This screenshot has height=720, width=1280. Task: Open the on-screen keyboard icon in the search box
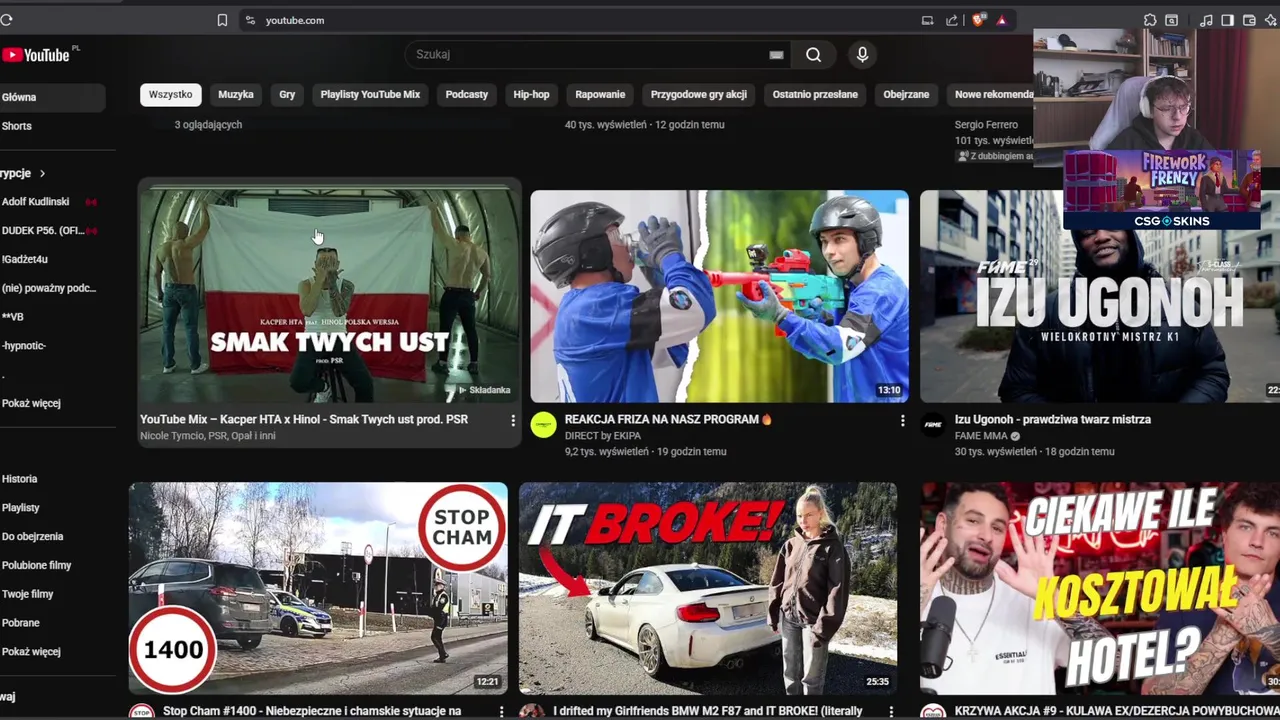click(776, 55)
